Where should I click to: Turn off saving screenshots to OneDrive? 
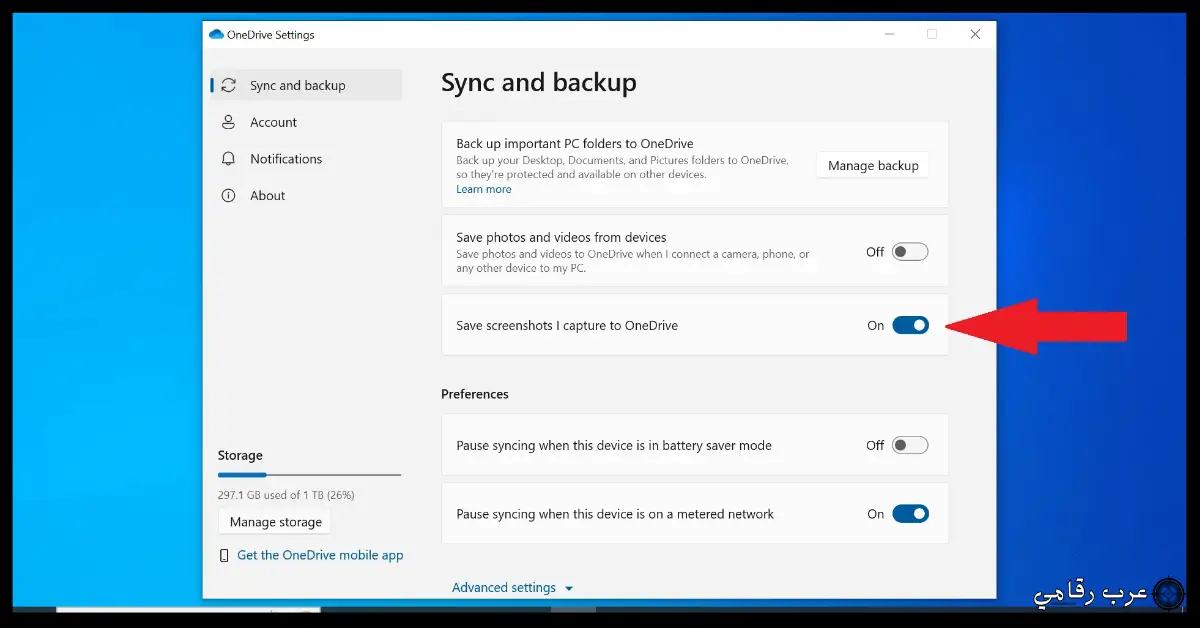pos(910,325)
